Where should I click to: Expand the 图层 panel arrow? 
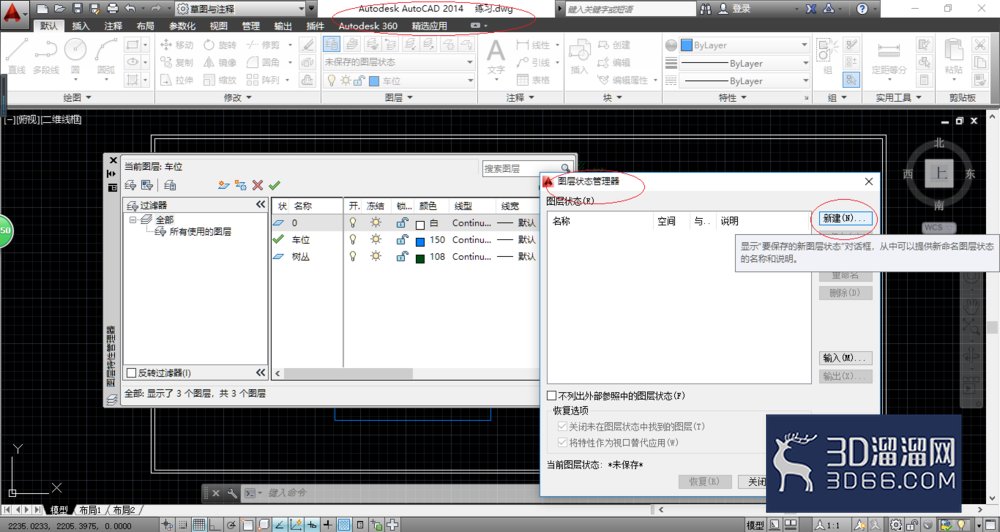click(x=410, y=98)
